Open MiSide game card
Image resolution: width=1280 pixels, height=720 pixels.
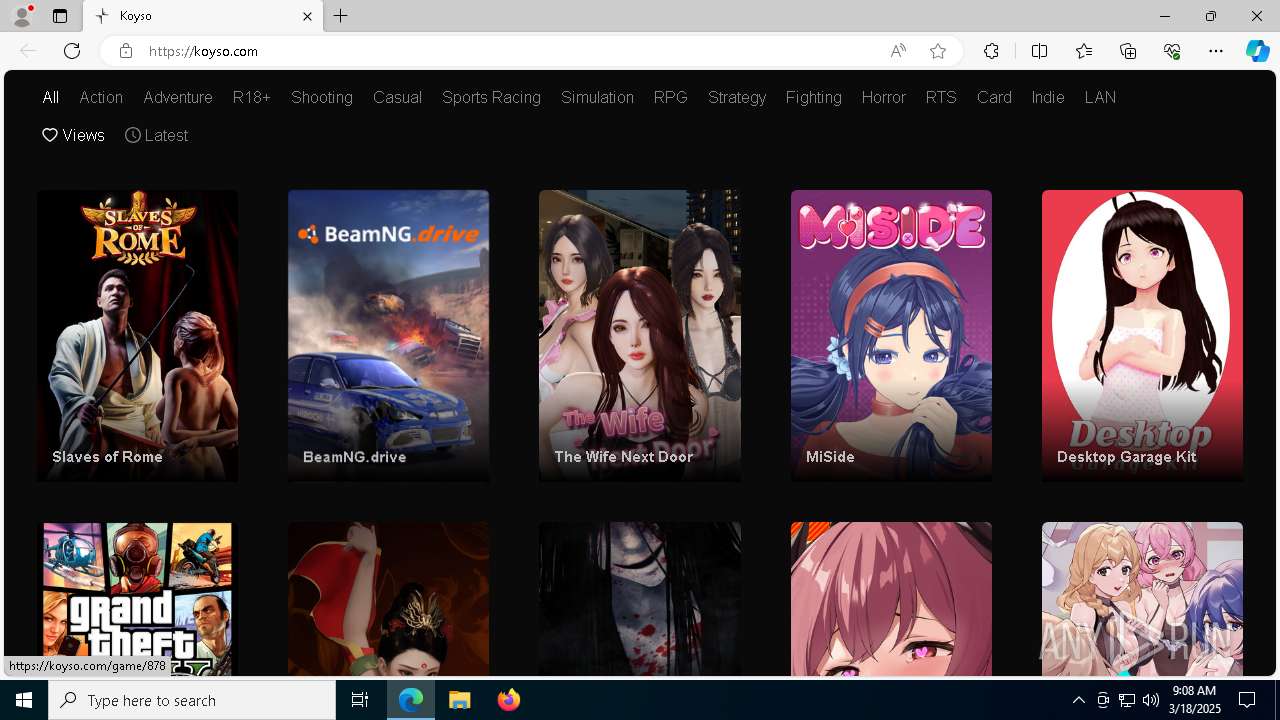pyautogui.click(x=891, y=336)
